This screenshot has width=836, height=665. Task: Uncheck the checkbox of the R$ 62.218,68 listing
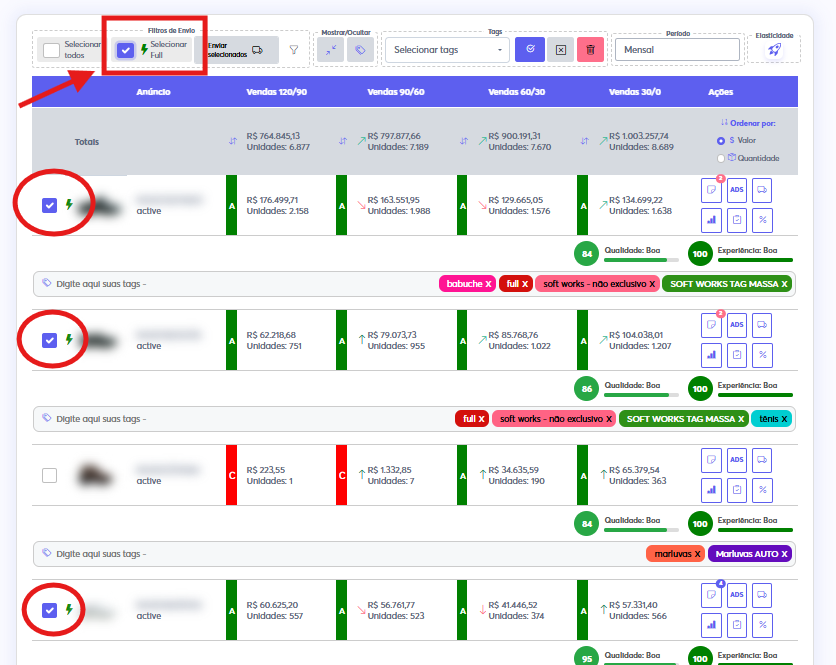(50, 340)
